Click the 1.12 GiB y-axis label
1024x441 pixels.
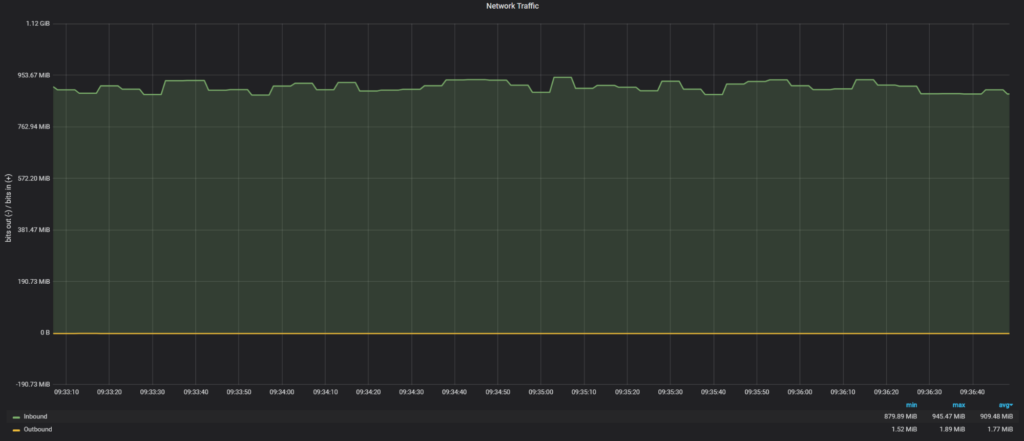(39, 23)
